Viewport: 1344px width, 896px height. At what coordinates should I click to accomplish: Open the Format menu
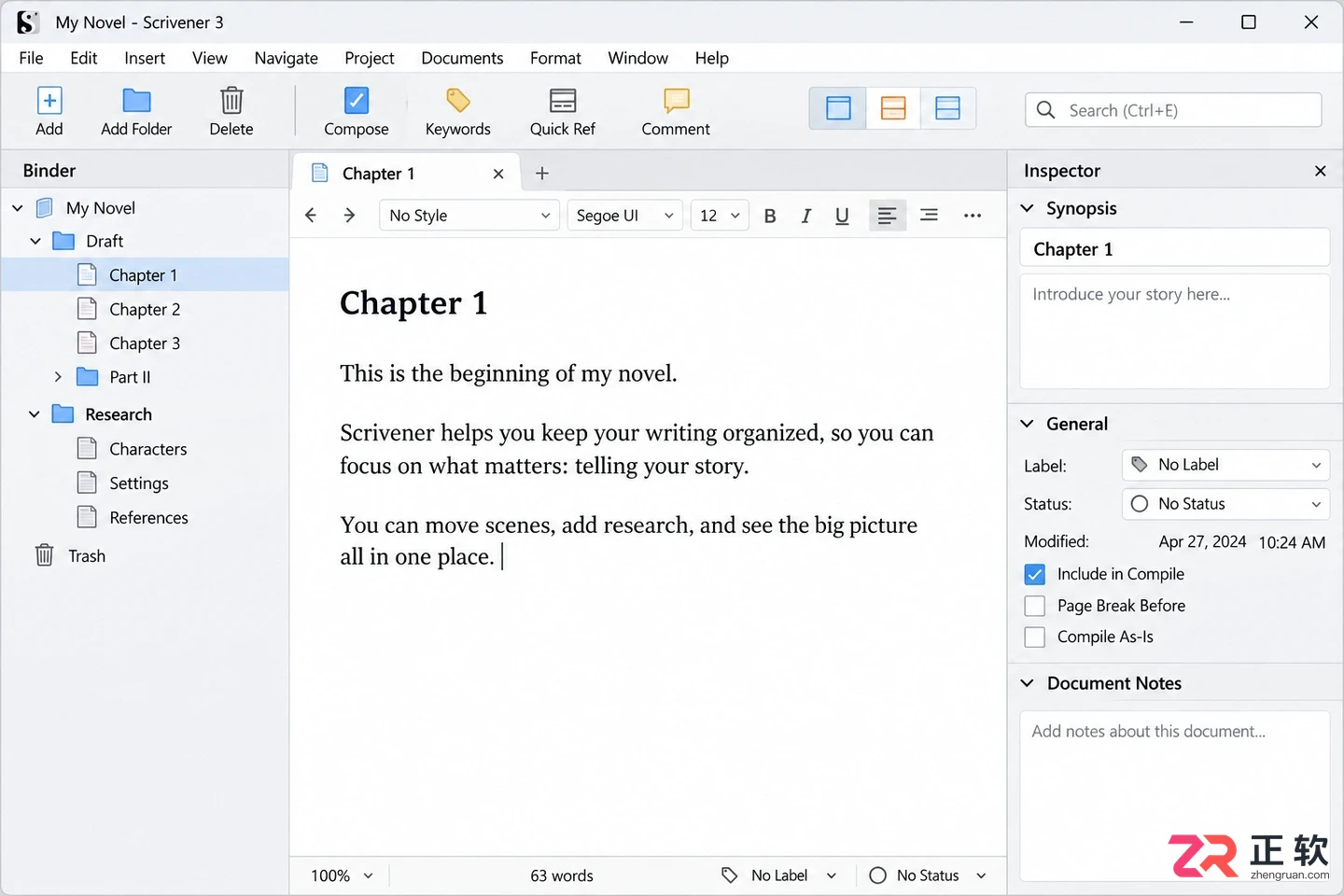555,58
